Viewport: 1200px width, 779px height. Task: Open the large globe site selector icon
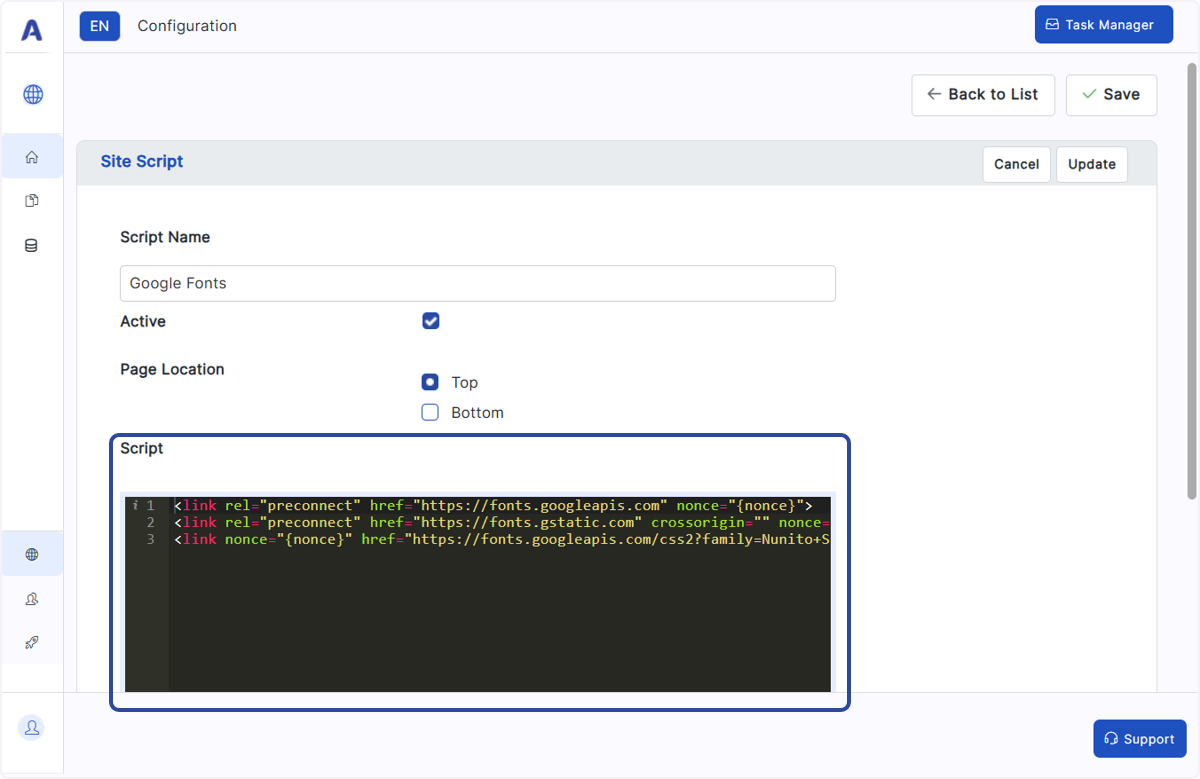pos(33,95)
